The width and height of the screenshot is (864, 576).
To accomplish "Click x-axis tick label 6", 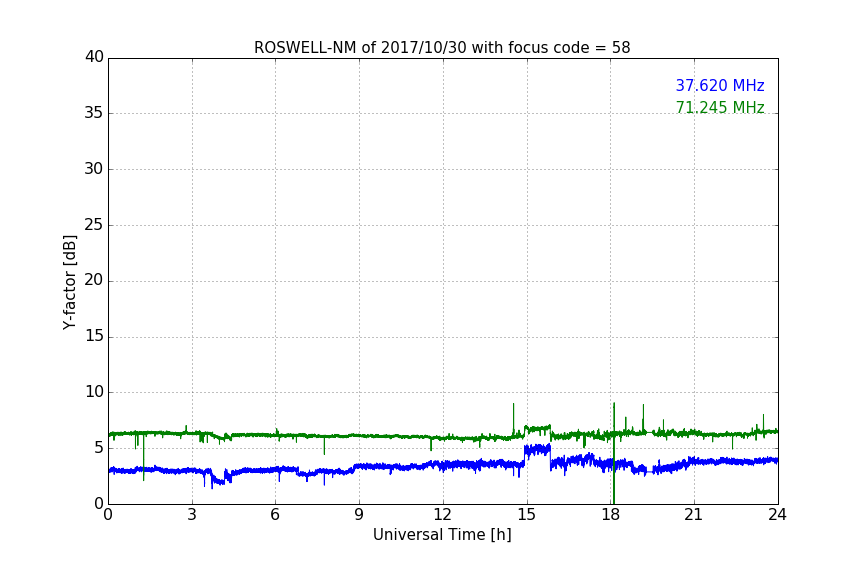I will click(275, 515).
